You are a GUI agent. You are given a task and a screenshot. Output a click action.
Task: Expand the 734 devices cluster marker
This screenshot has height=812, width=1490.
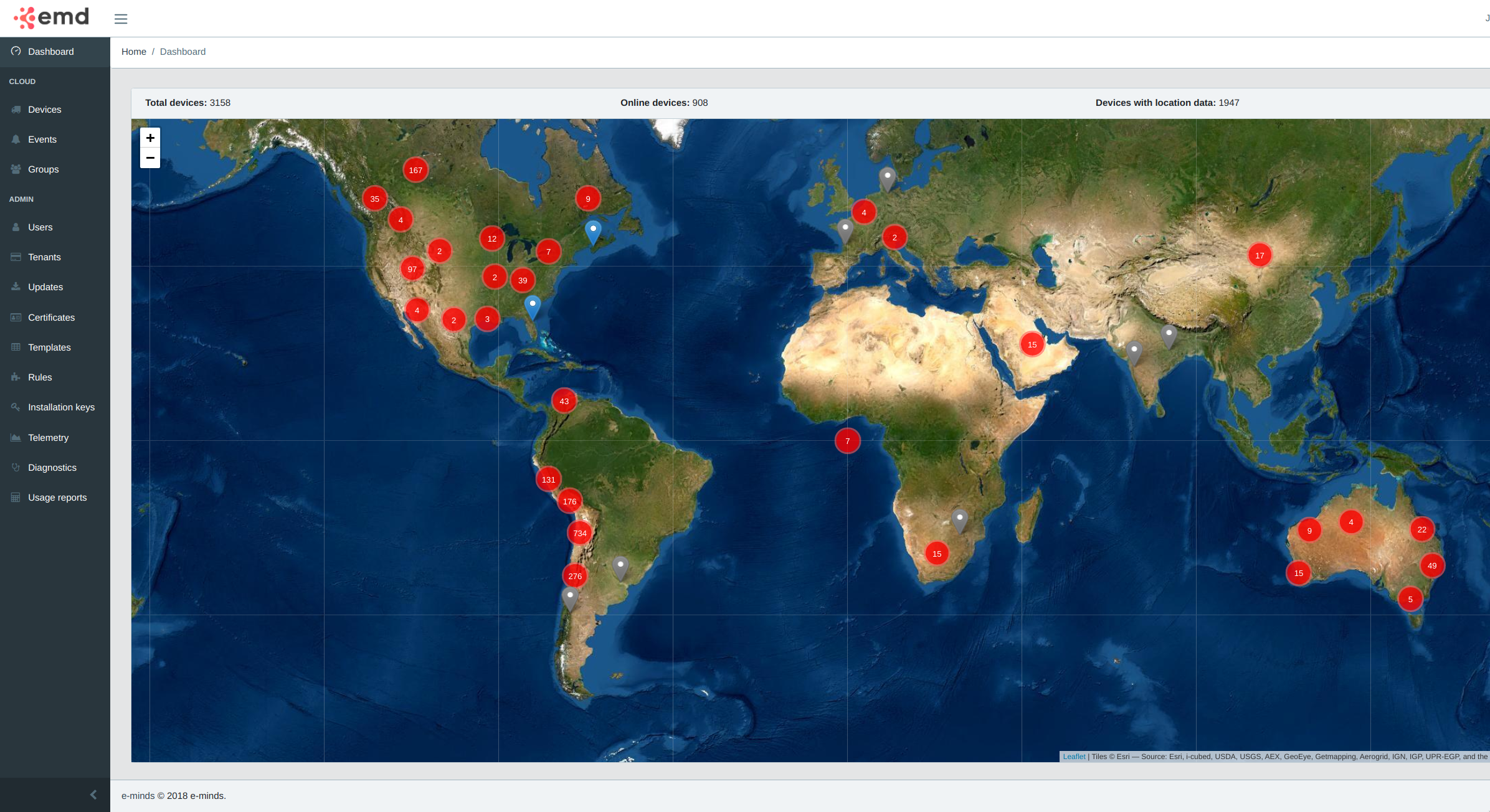[580, 533]
